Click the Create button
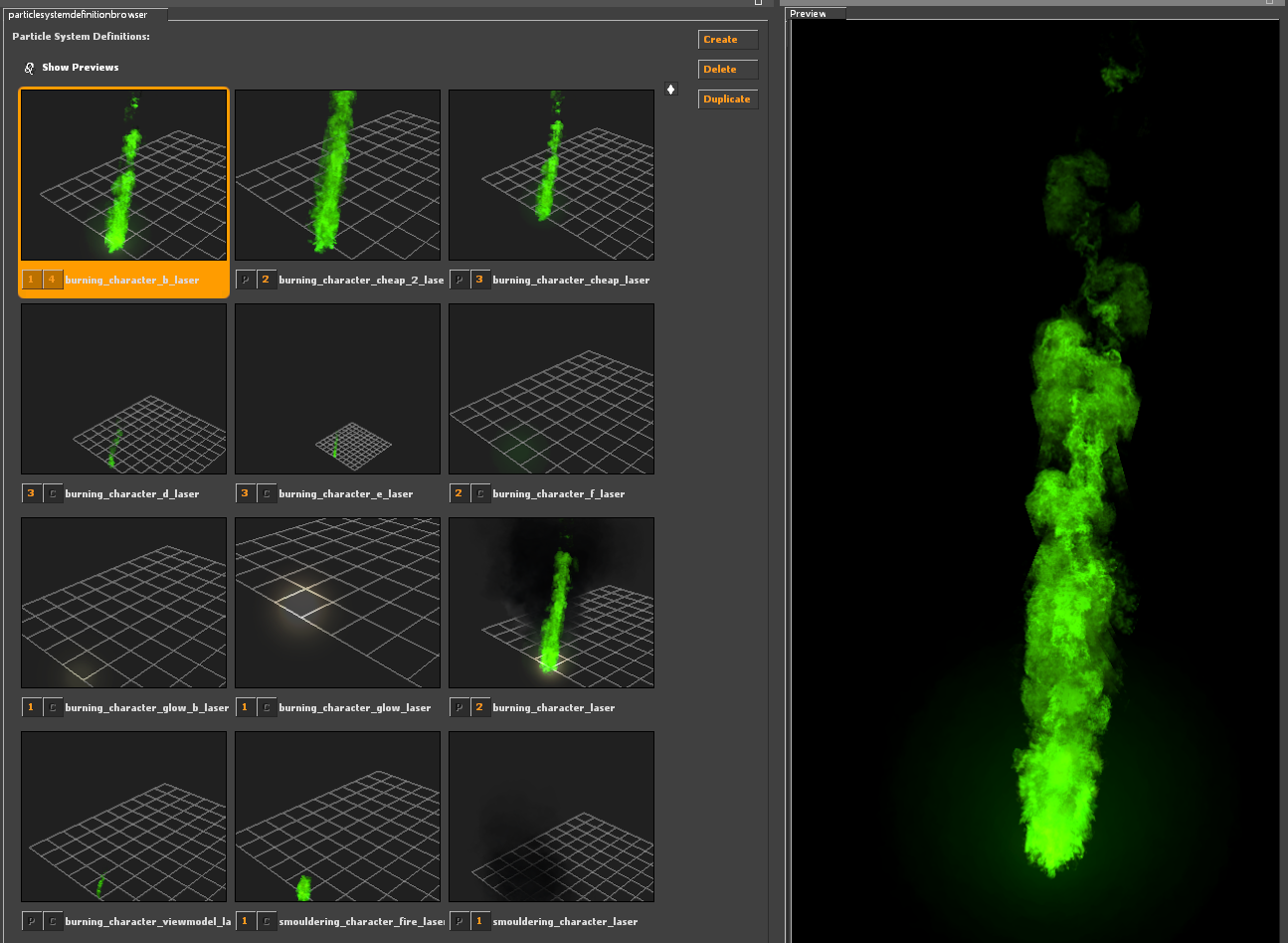The width and height of the screenshot is (1288, 943). 728,40
